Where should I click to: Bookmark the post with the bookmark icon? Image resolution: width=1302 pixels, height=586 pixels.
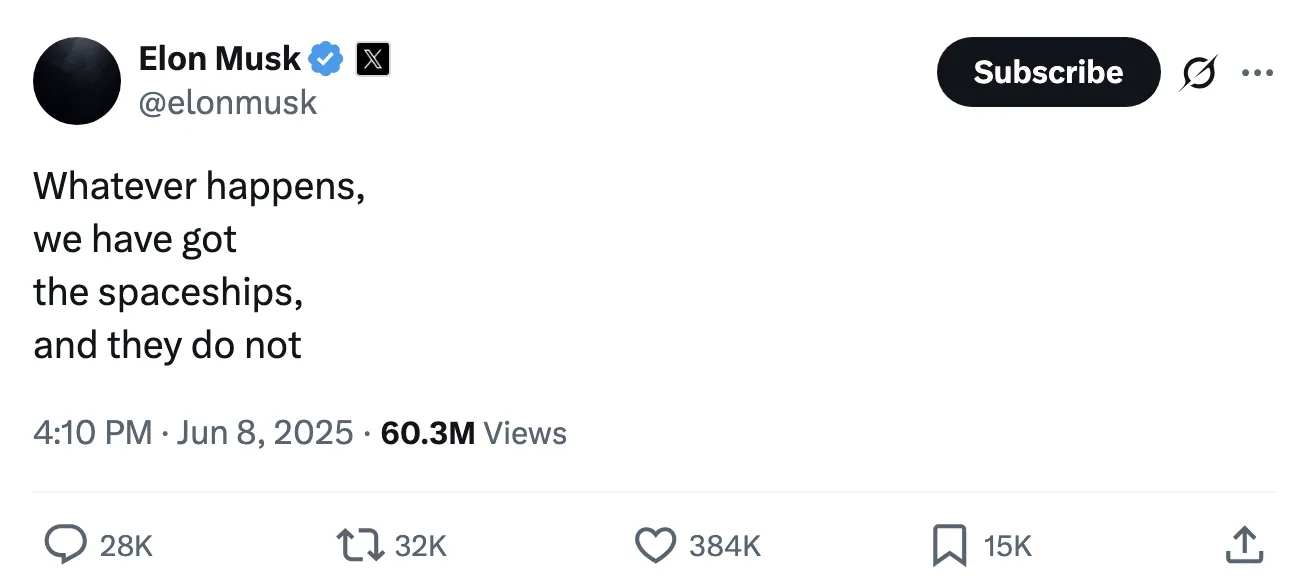pos(949,545)
